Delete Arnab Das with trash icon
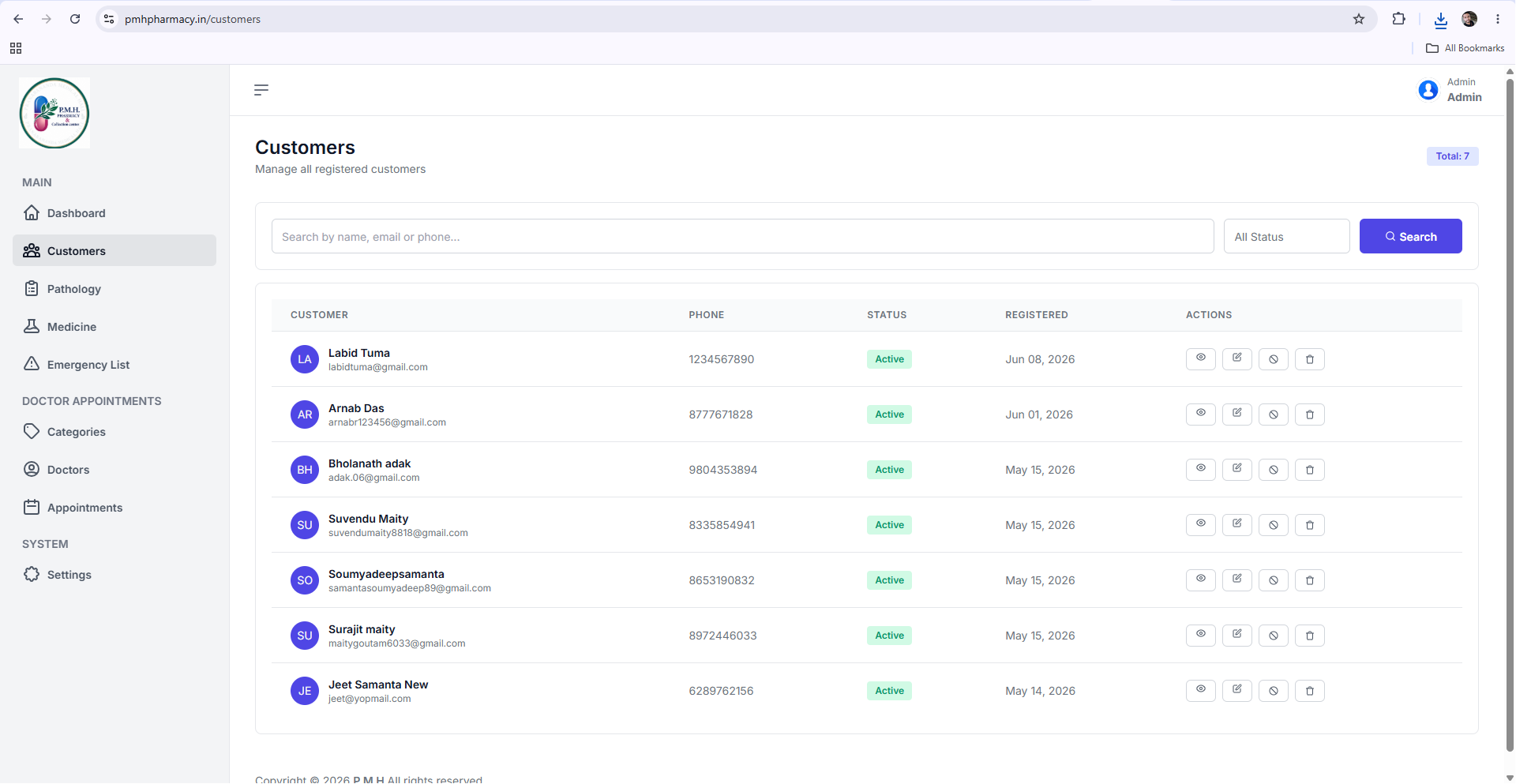1516x784 pixels. pyautogui.click(x=1310, y=415)
